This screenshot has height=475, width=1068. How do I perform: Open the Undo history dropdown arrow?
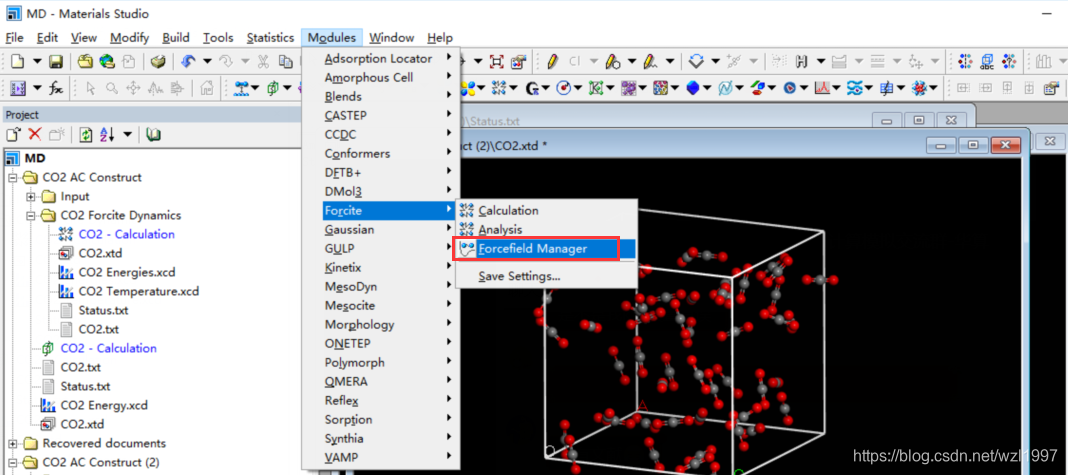(x=206, y=62)
